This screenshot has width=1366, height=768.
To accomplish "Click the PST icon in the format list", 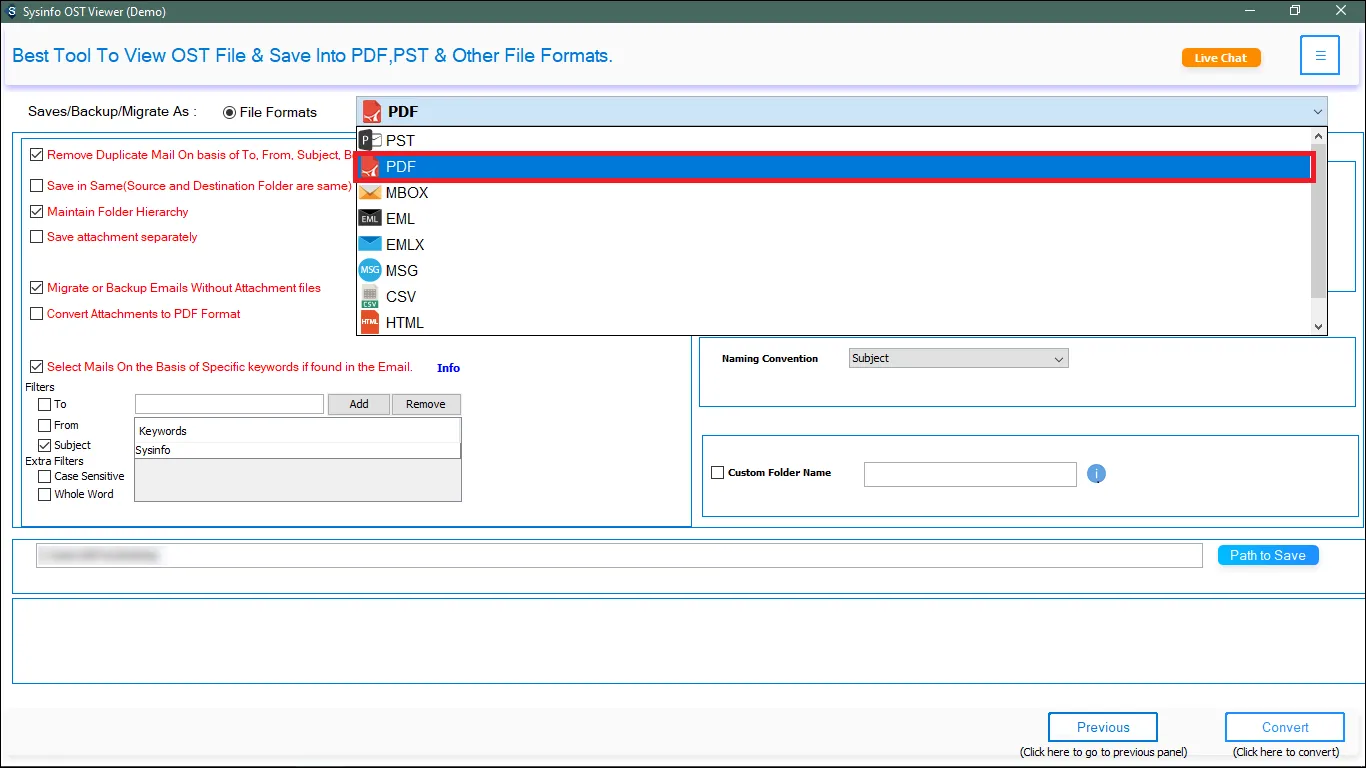I will click(x=370, y=141).
